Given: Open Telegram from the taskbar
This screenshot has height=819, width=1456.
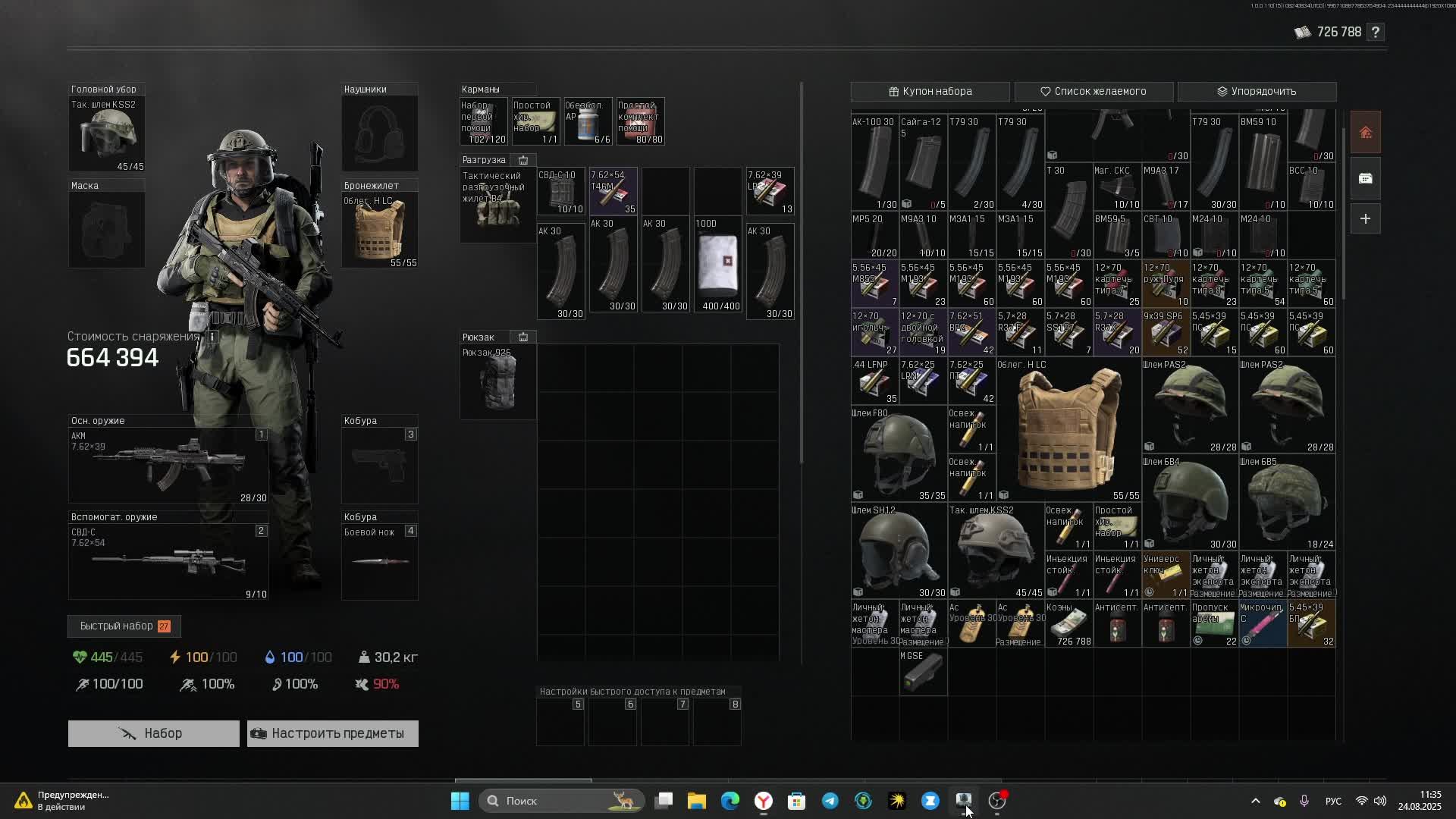Looking at the screenshot, I should tap(830, 801).
